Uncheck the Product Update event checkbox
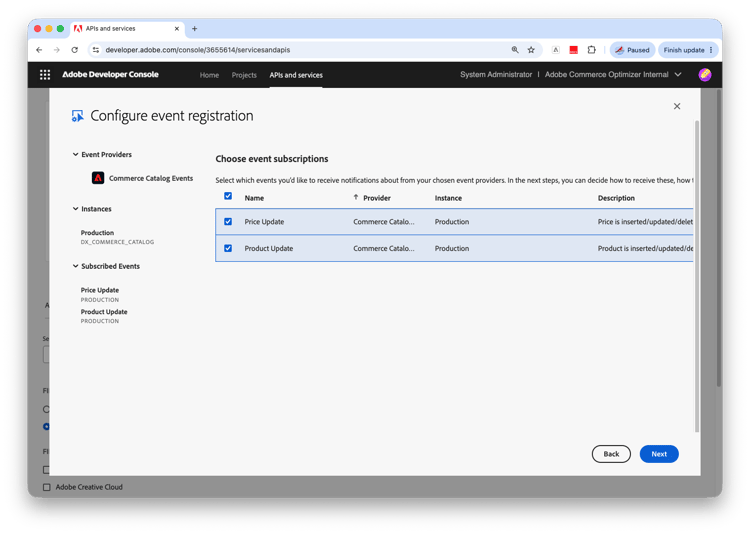The image size is (750, 534). click(228, 248)
